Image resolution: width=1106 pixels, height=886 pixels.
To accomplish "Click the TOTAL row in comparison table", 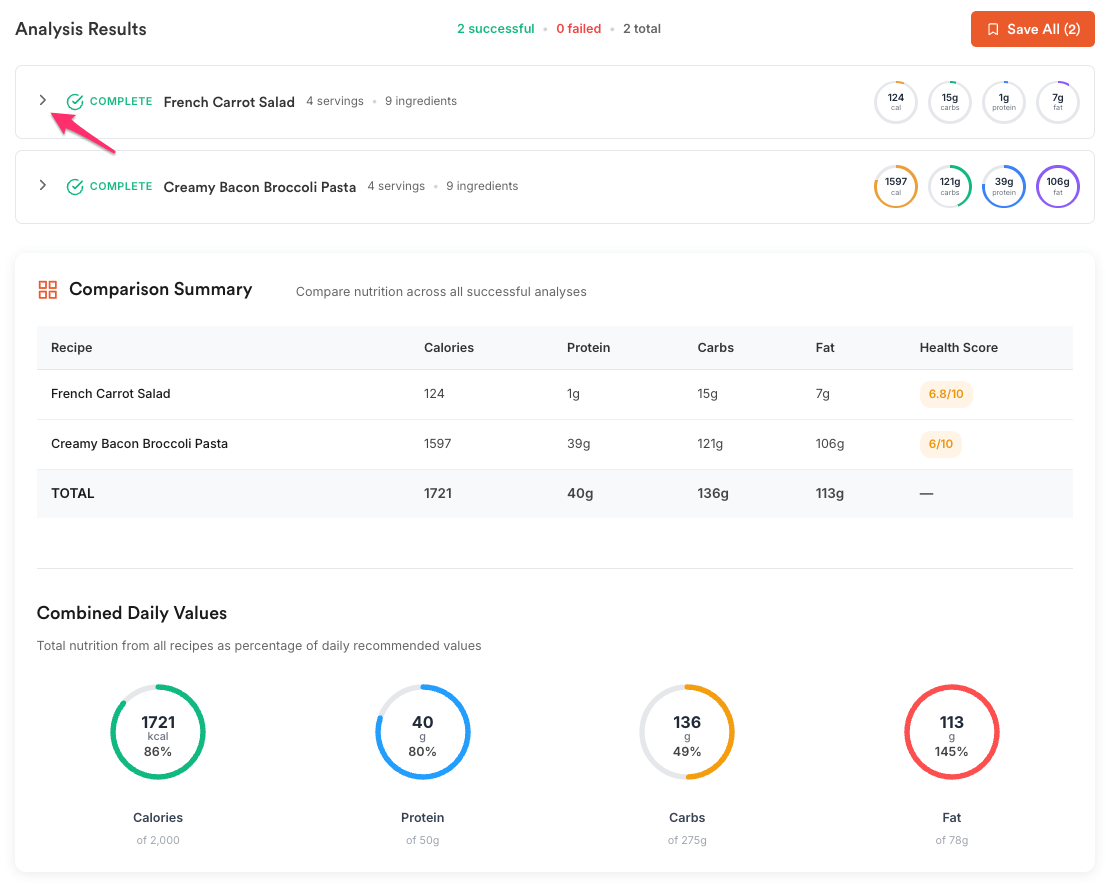I will 554,493.
